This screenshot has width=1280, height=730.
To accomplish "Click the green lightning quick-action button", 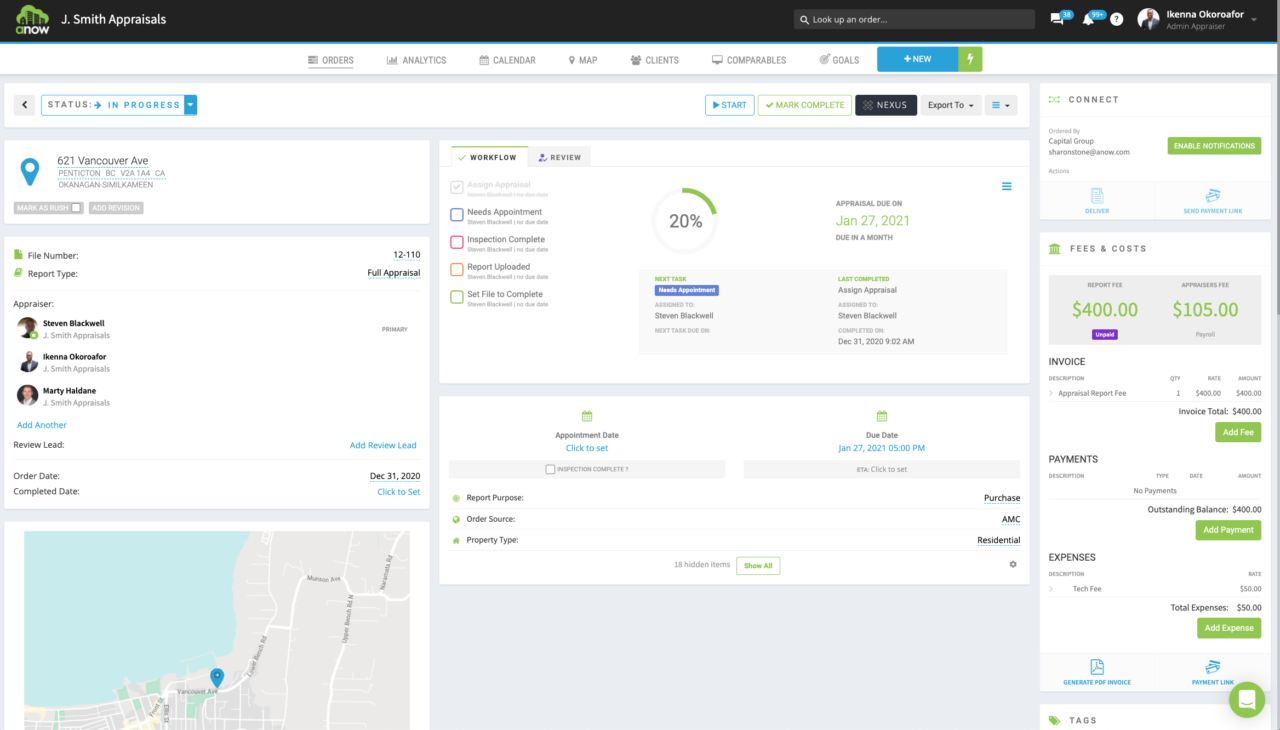I will [969, 59].
